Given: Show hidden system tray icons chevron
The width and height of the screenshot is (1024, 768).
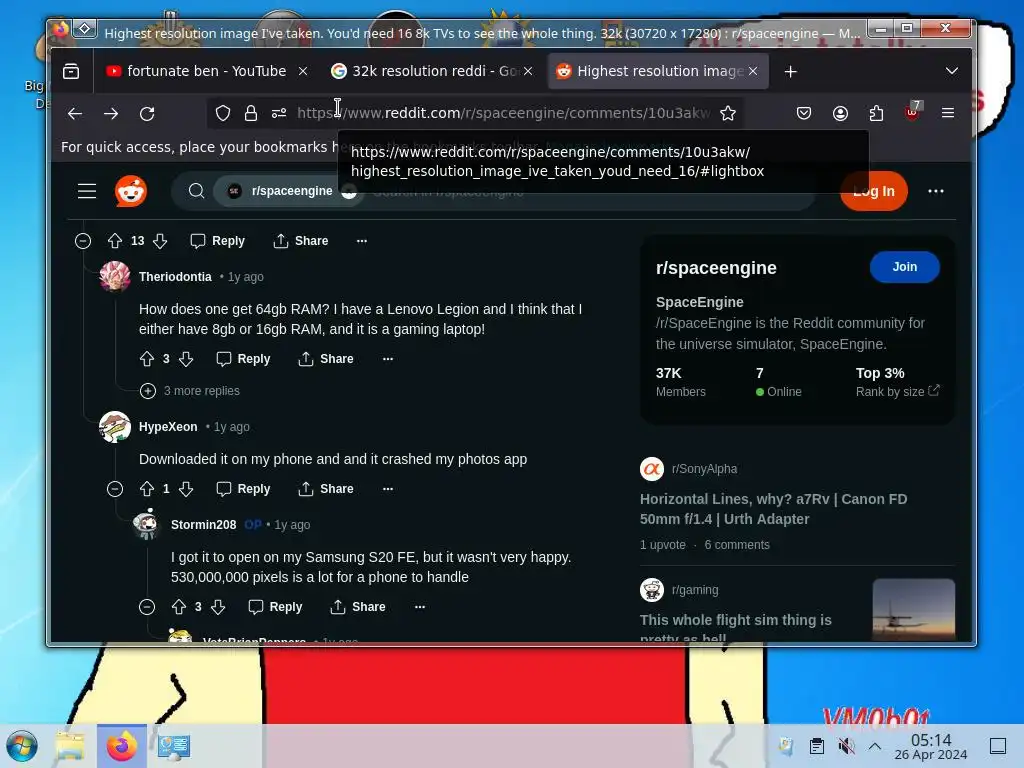Looking at the screenshot, I should coord(875,746).
